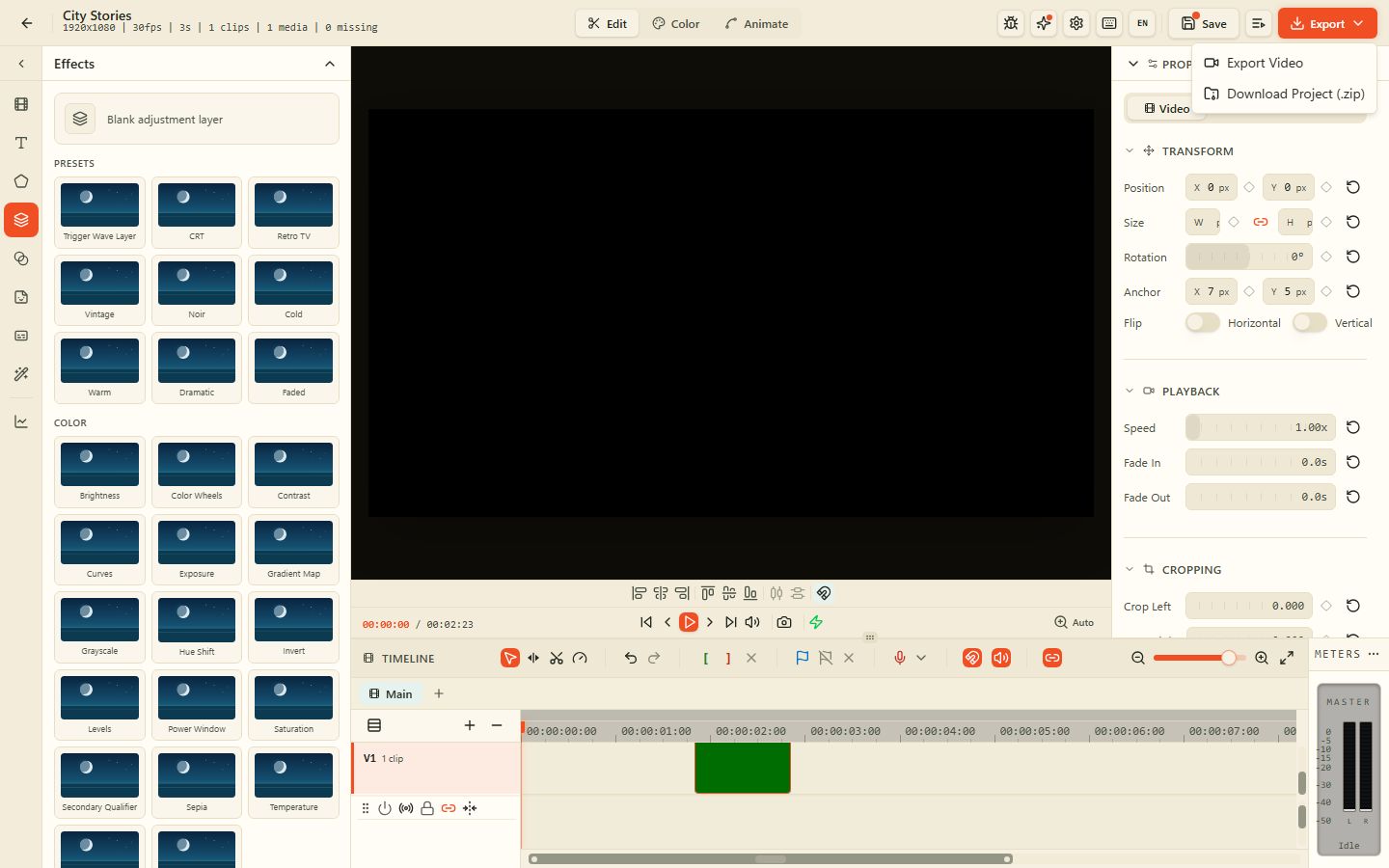Set the in-point bracket marker
This screenshot has height=868, width=1389.
coord(705,658)
